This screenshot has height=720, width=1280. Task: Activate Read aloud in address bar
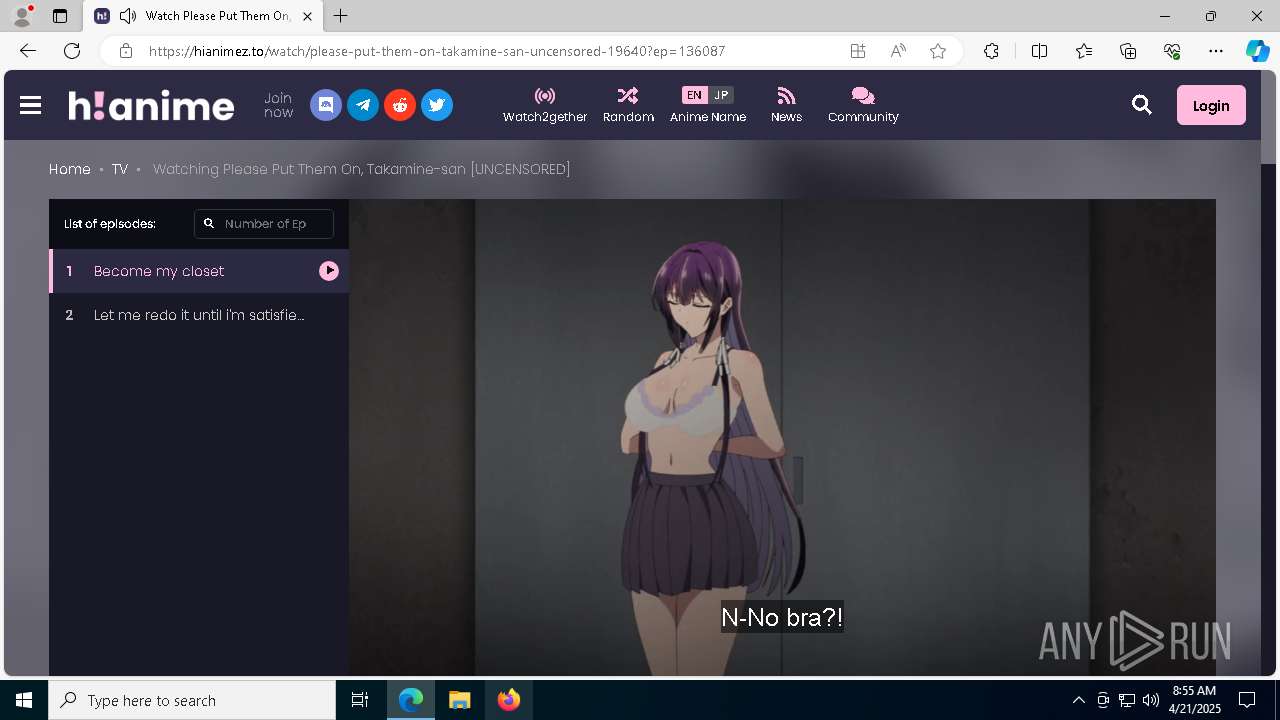point(898,51)
